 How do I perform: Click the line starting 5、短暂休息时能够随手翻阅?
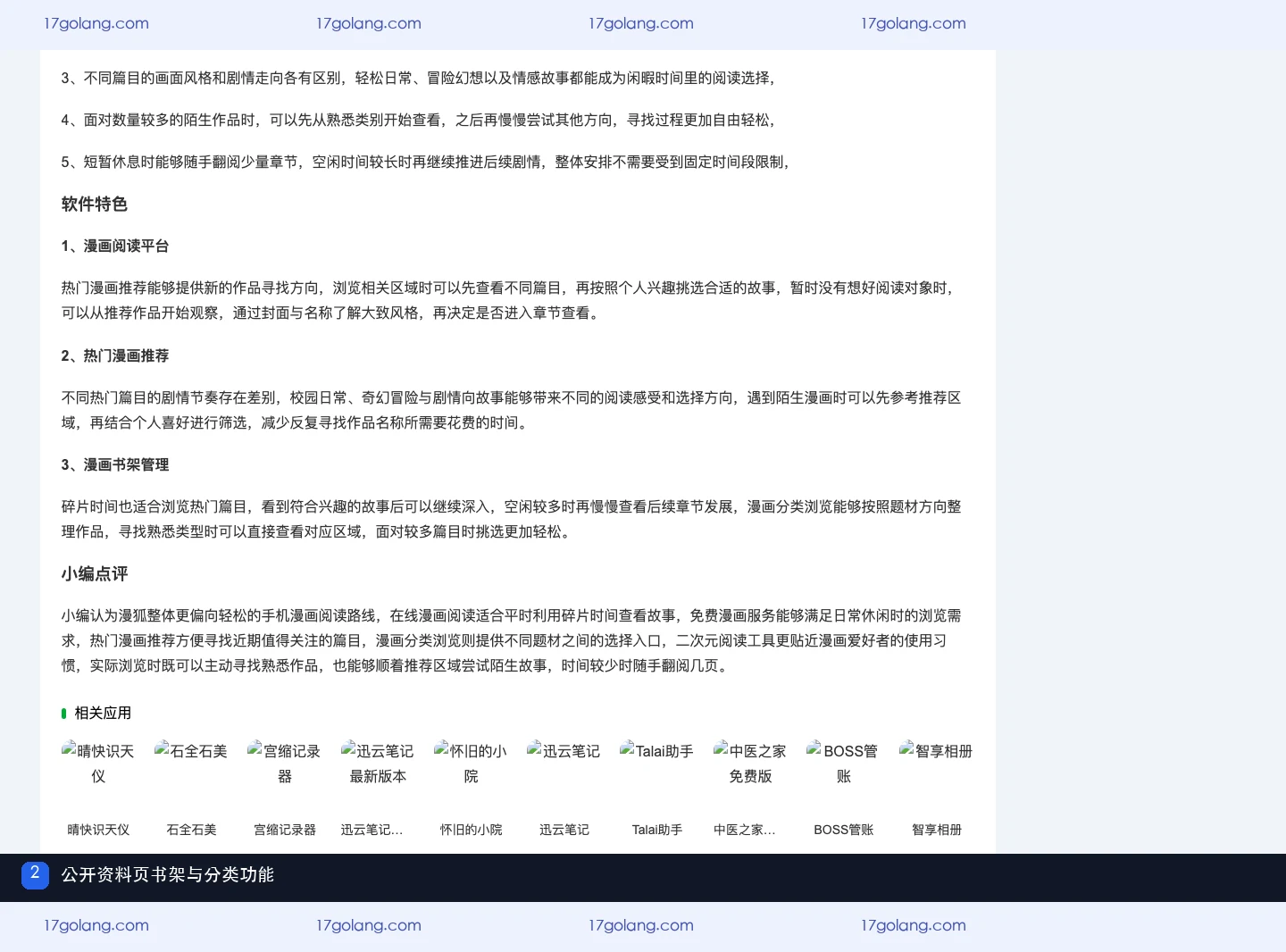426,162
